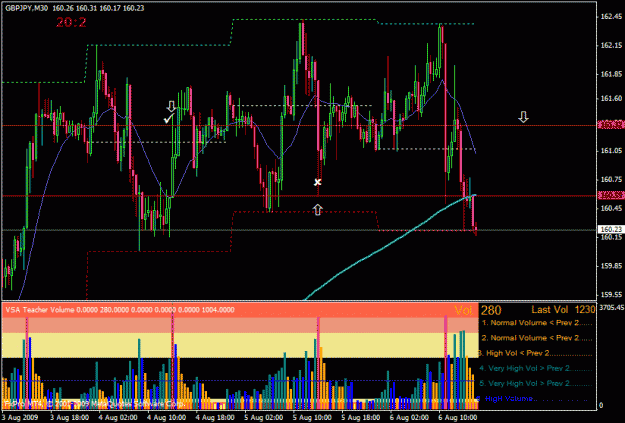625x423 pixels.
Task: Click the tall pink volume bar at 4 Aug 10:00
Action: pos(173,361)
